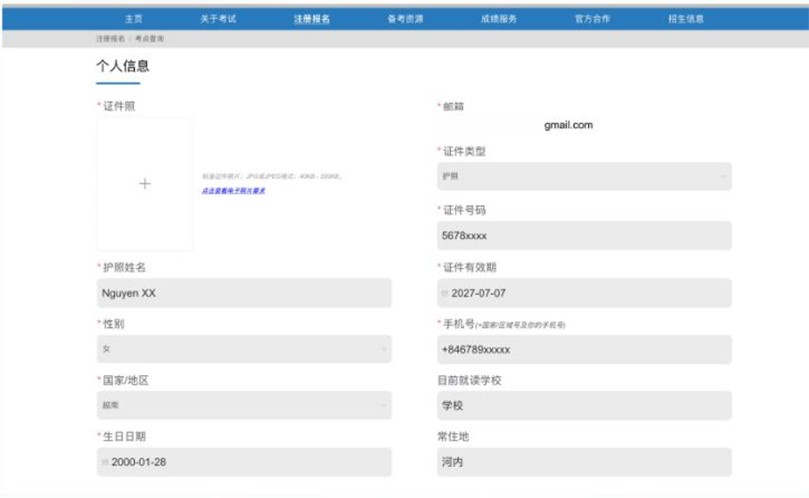Image resolution: width=809 pixels, height=498 pixels.
Task: Open 备考资源 in the navigation bar
Action: point(405,19)
